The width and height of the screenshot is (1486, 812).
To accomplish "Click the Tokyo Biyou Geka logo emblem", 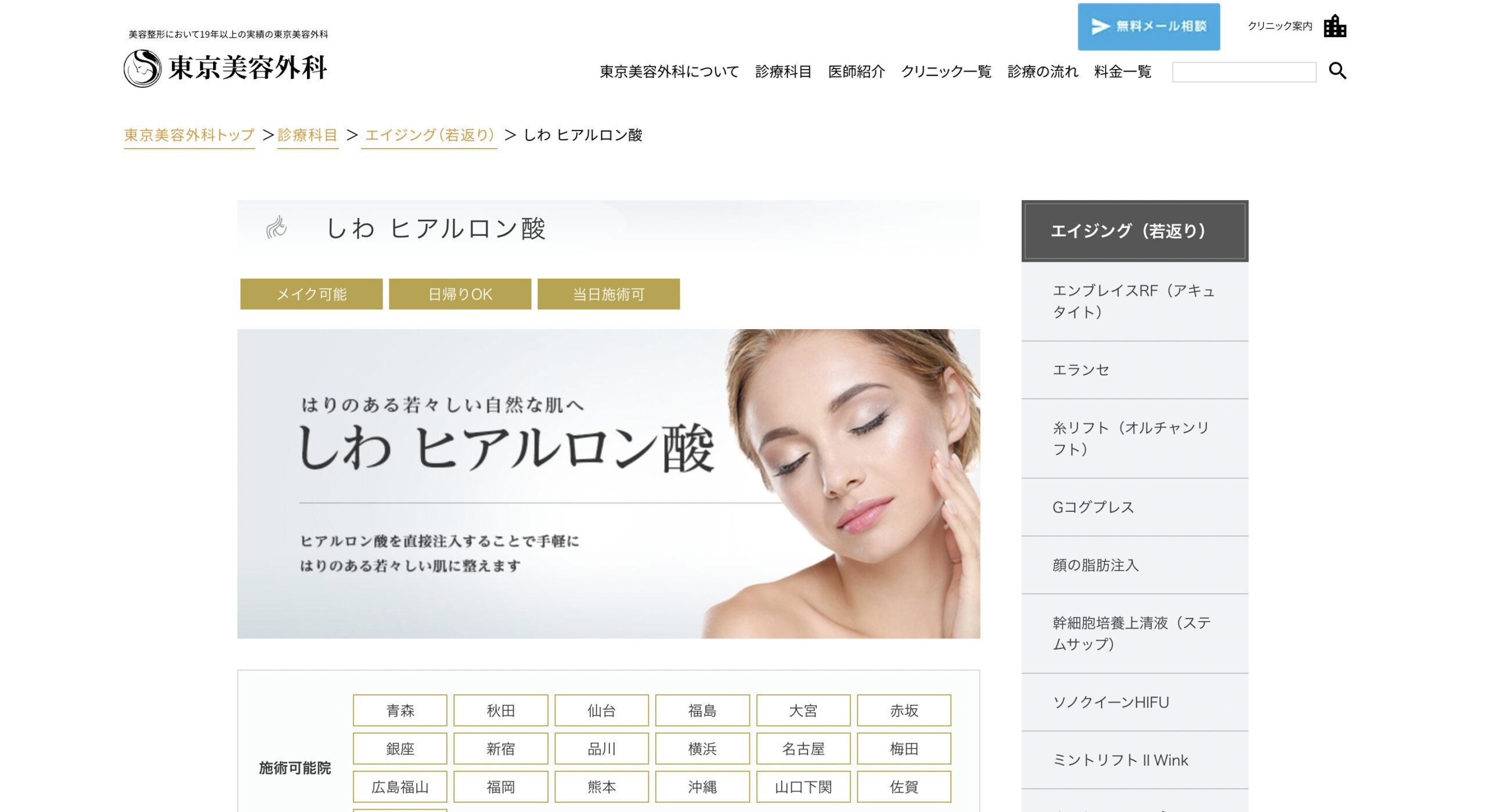I will point(142,68).
